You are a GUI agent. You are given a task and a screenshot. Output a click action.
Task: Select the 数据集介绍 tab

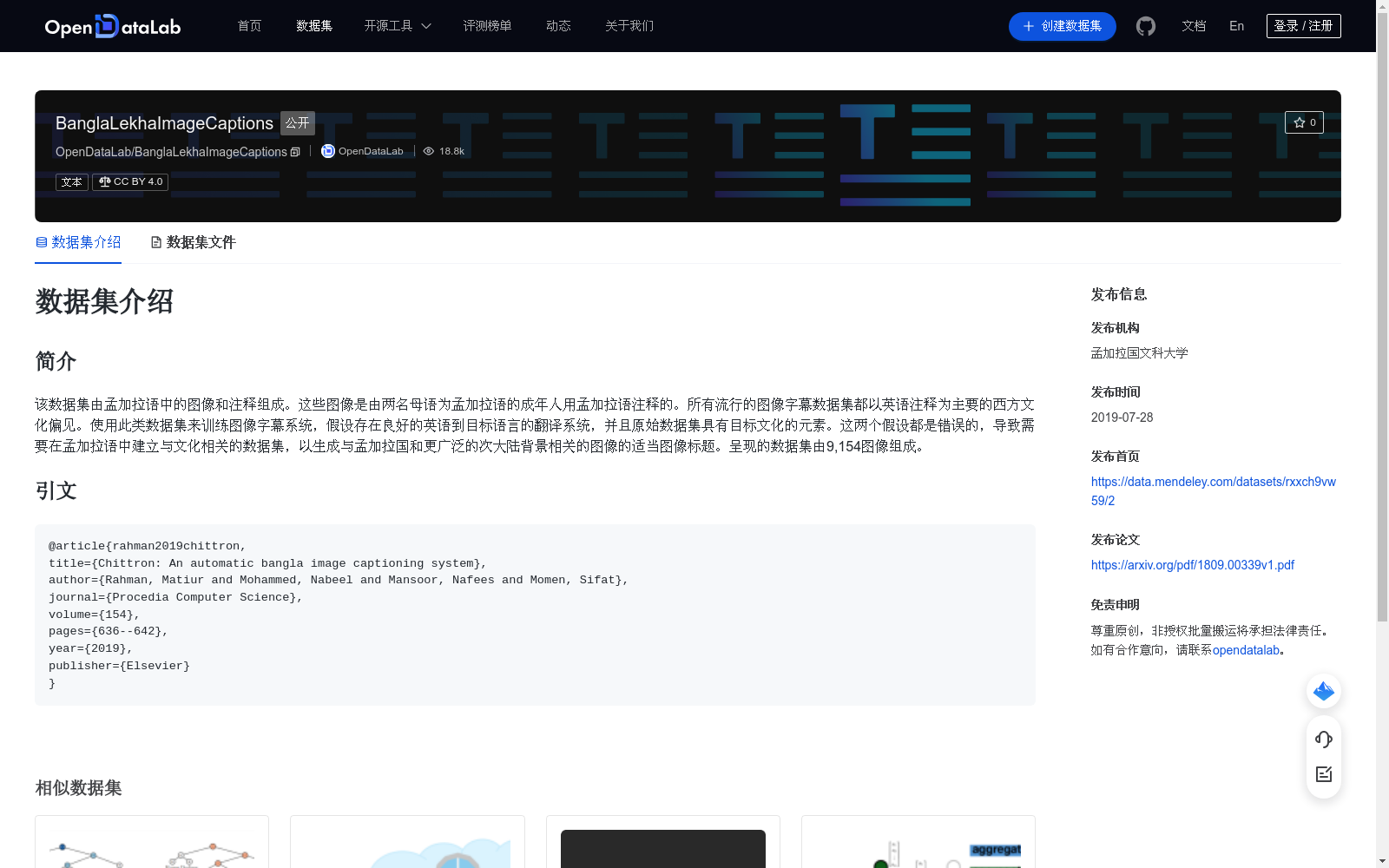coord(78,242)
